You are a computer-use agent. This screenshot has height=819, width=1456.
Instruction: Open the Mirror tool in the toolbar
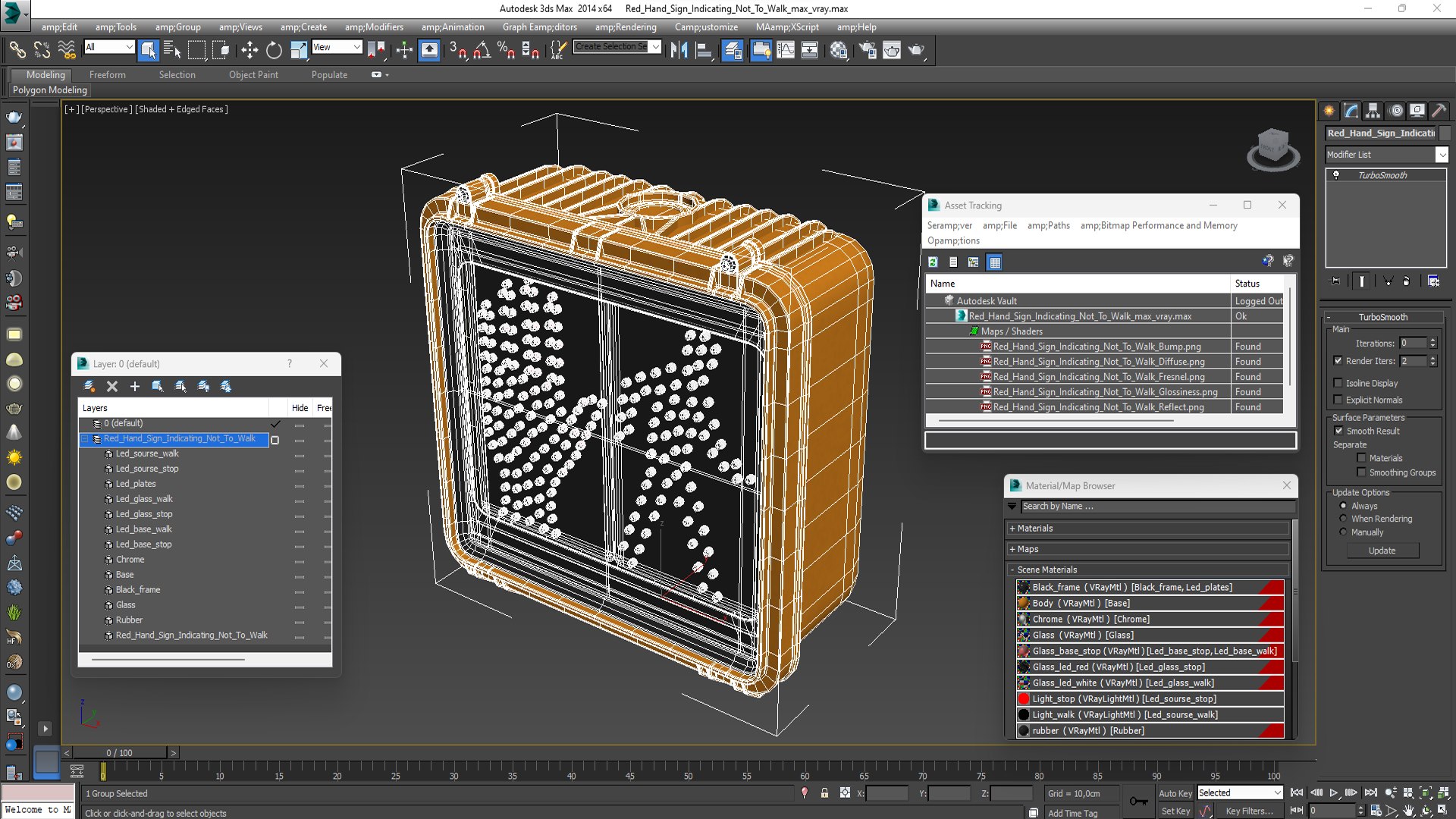point(679,50)
